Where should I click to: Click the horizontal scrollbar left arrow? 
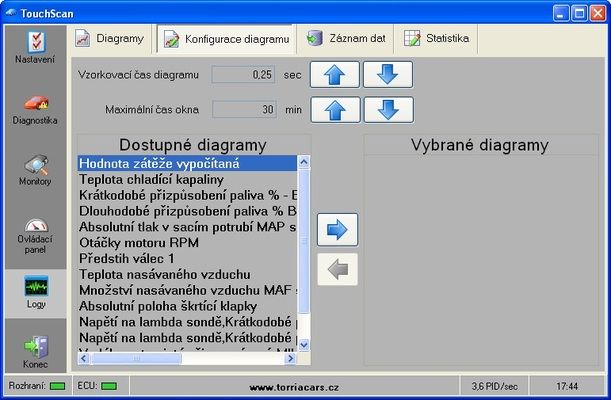(84, 358)
